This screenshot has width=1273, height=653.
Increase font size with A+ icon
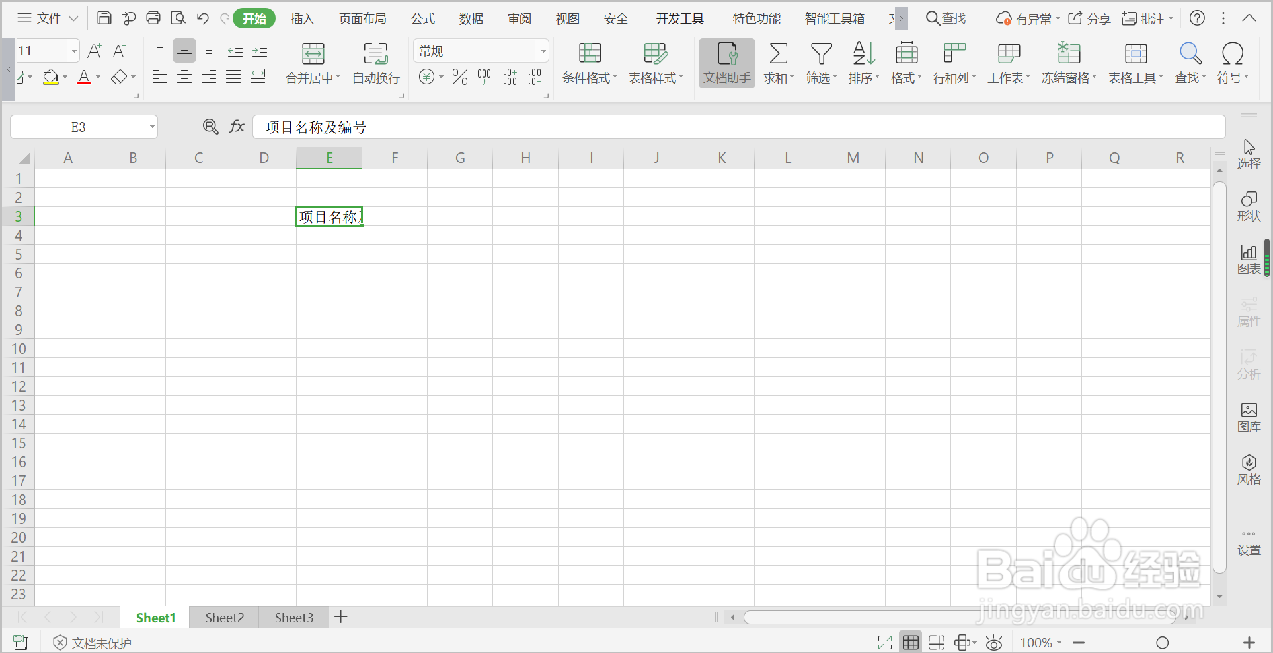click(x=95, y=51)
